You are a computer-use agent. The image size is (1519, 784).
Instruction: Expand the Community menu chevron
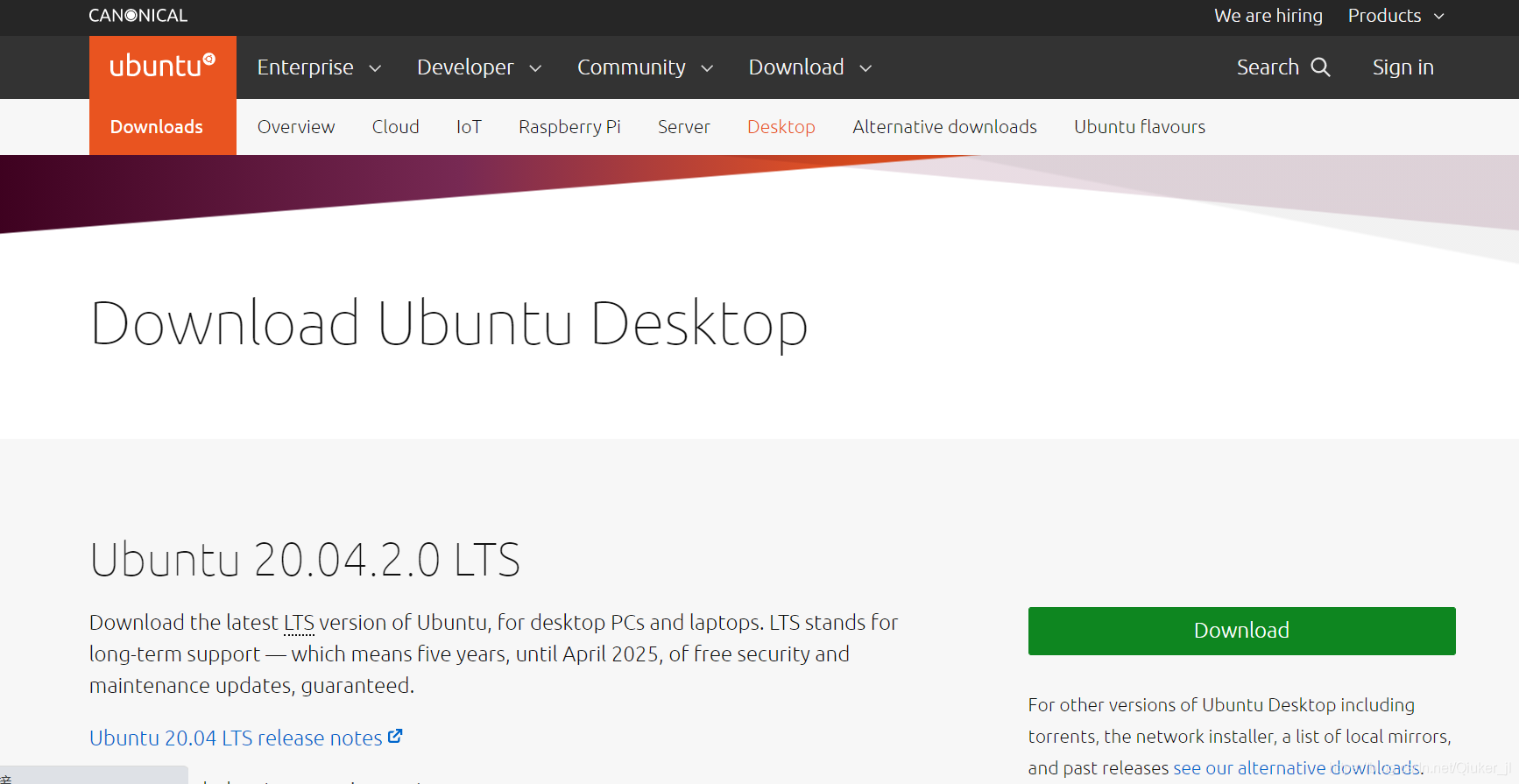707,68
